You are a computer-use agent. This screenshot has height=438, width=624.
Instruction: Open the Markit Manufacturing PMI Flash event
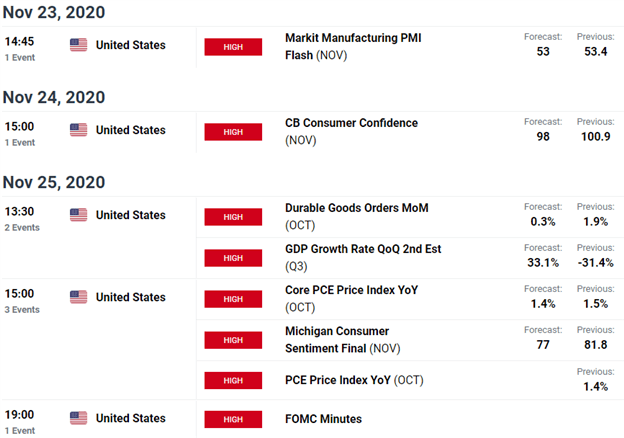353,47
